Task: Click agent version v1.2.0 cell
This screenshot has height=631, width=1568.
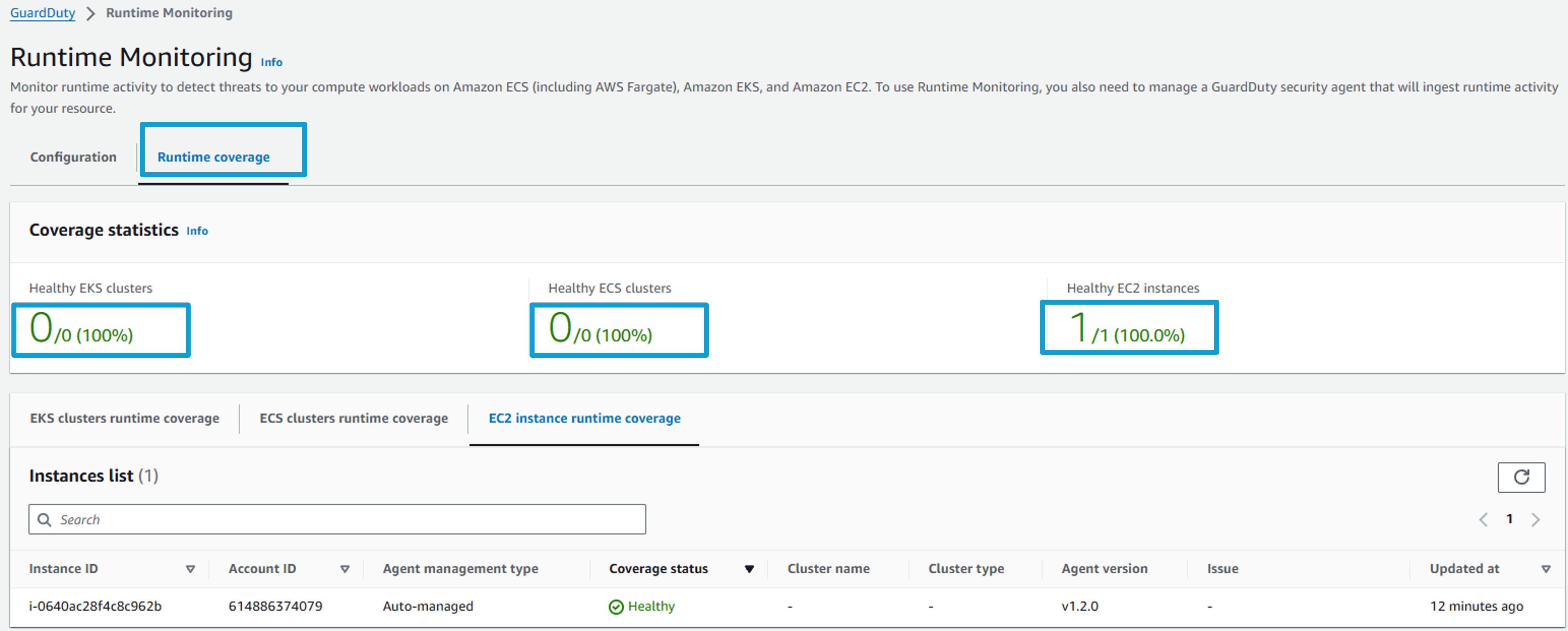Action: pos(1080,606)
